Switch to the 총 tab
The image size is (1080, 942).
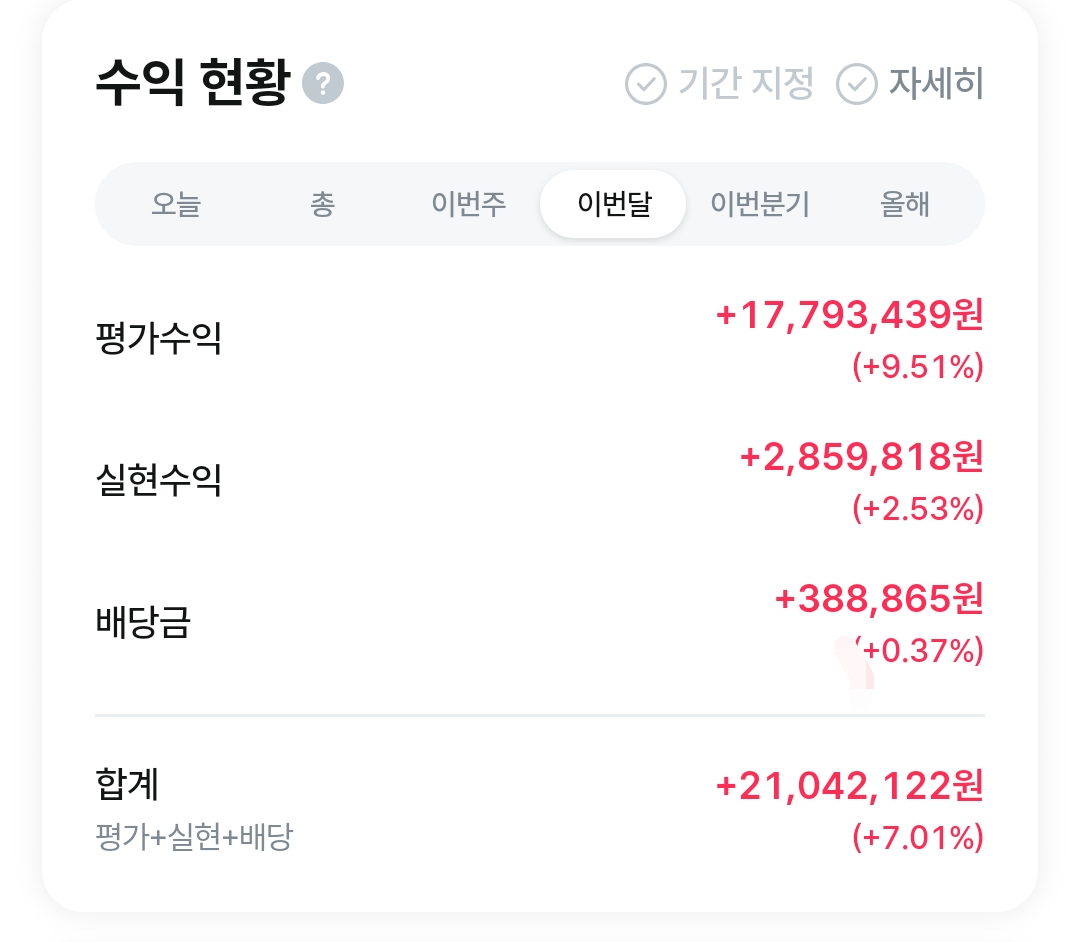(322, 205)
